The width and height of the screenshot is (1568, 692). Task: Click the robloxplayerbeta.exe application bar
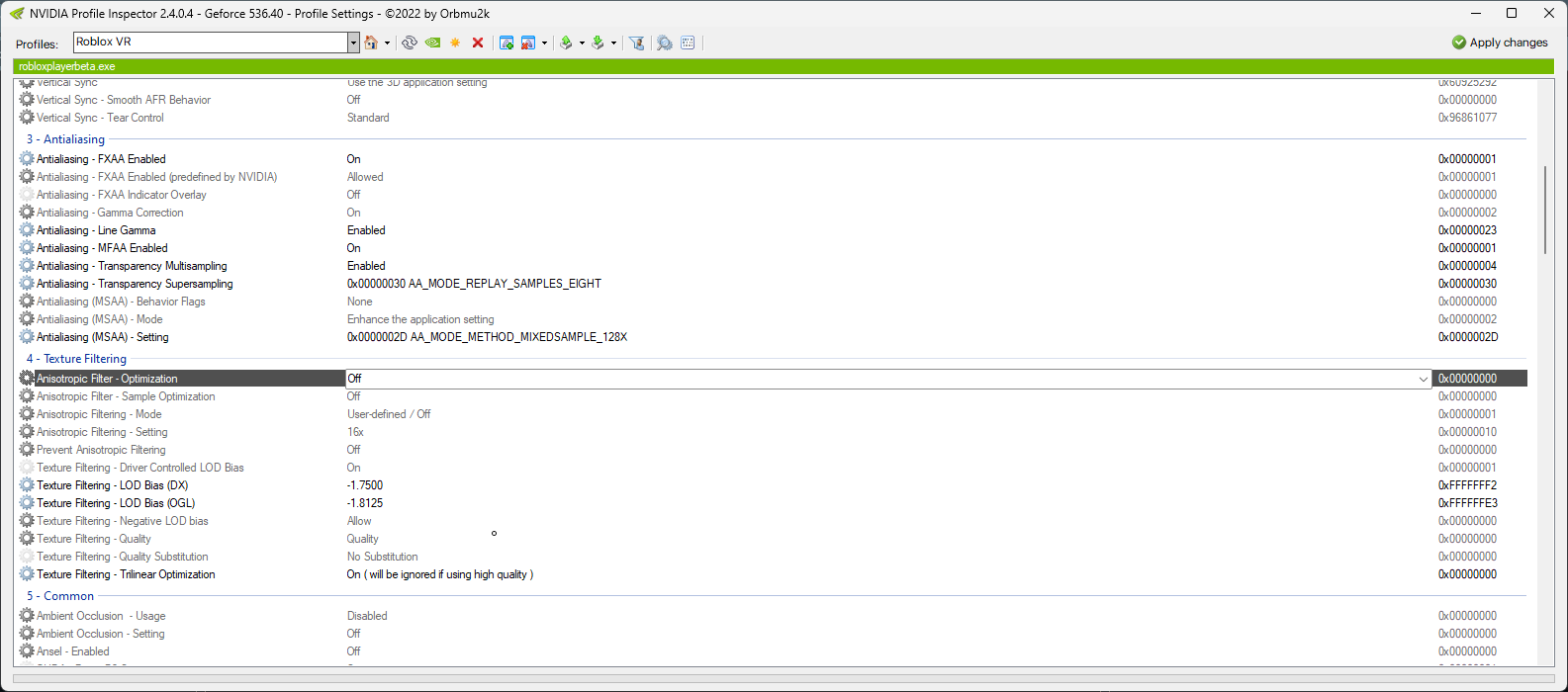coord(783,66)
